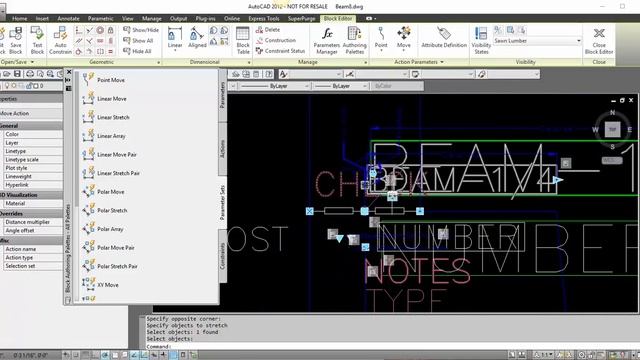Switch to the Parameters palette tab
The image size is (640, 360).
(x=223, y=95)
